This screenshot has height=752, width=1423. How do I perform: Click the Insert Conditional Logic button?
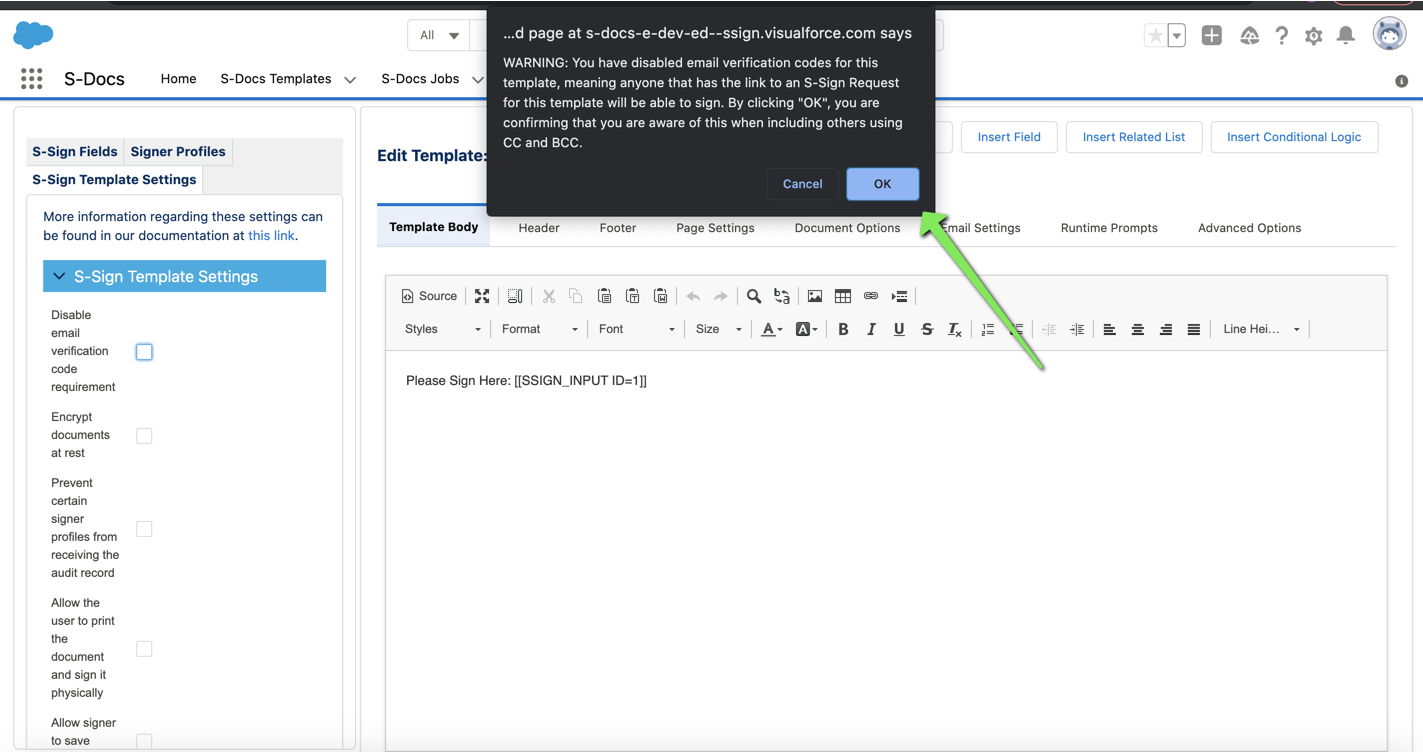point(1294,137)
